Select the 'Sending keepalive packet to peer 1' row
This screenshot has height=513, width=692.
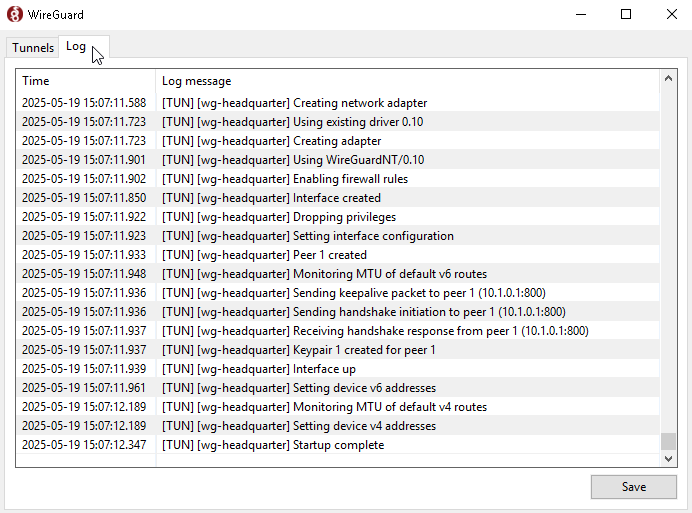pyautogui.click(x=338, y=293)
